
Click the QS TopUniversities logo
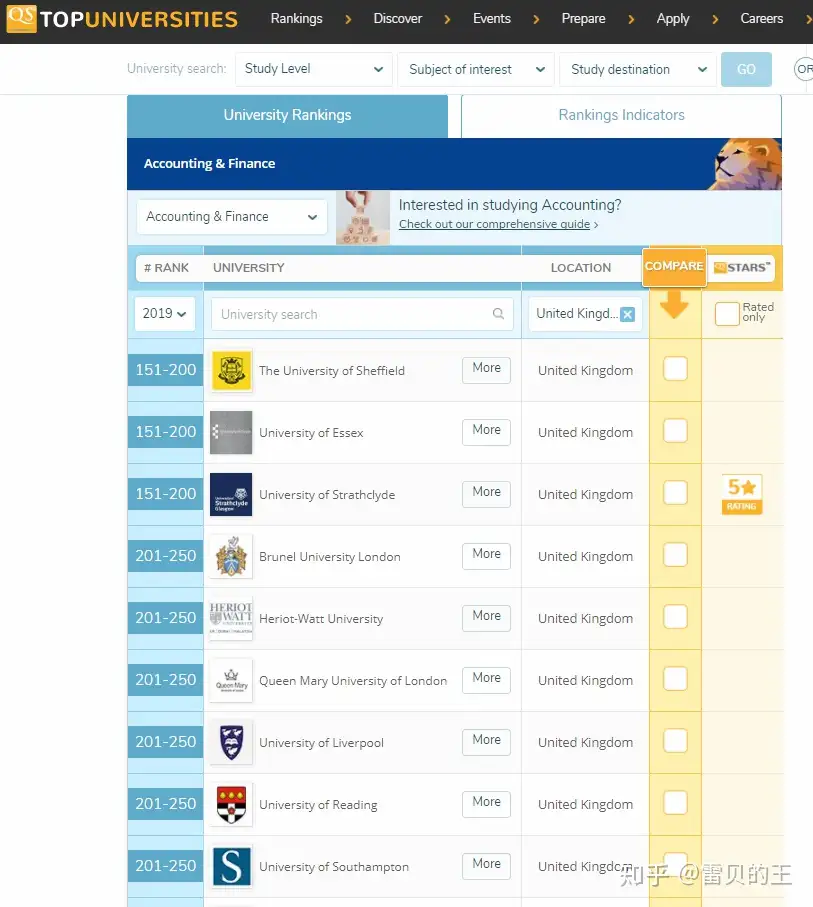click(x=122, y=19)
